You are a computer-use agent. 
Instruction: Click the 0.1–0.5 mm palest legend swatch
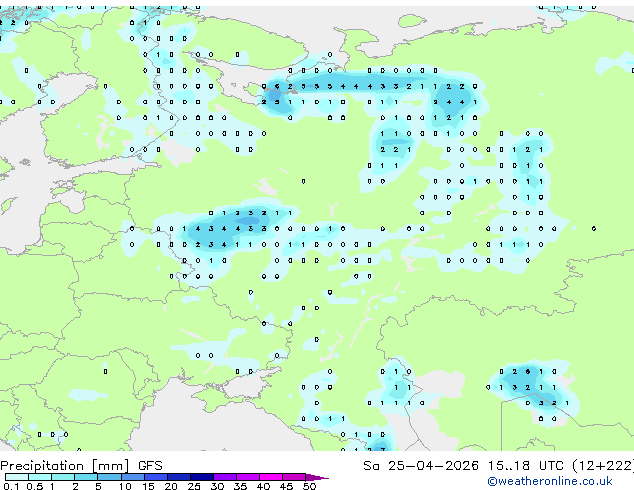(17, 477)
